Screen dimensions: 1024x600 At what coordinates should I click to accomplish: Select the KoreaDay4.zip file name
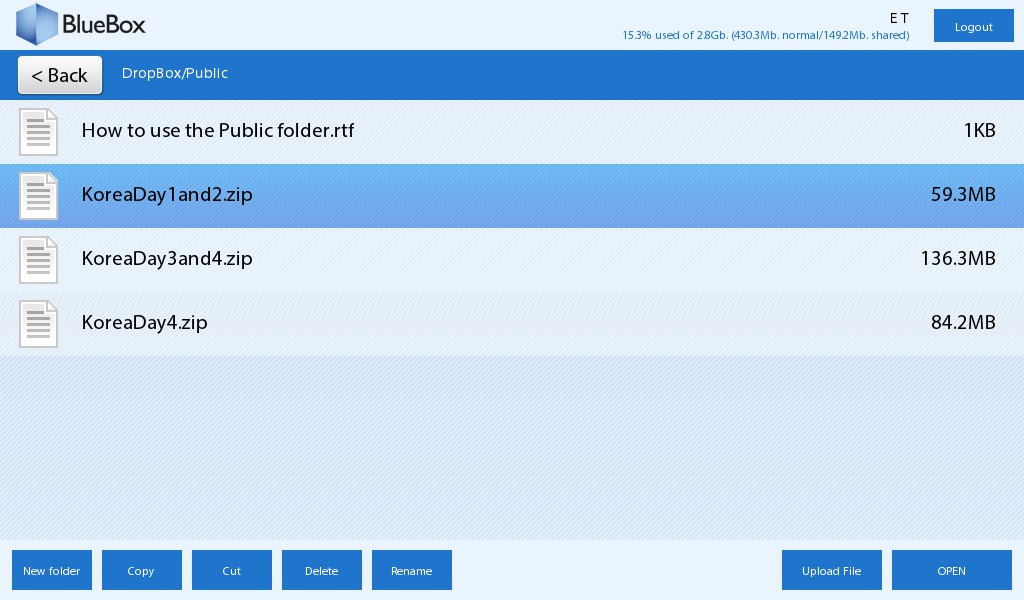[x=144, y=323]
